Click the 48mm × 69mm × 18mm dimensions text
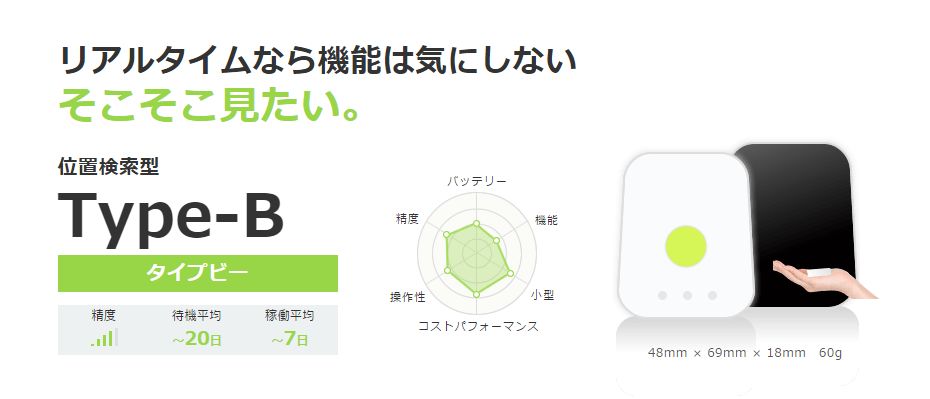Screen dimensions: 930x399 [727, 353]
